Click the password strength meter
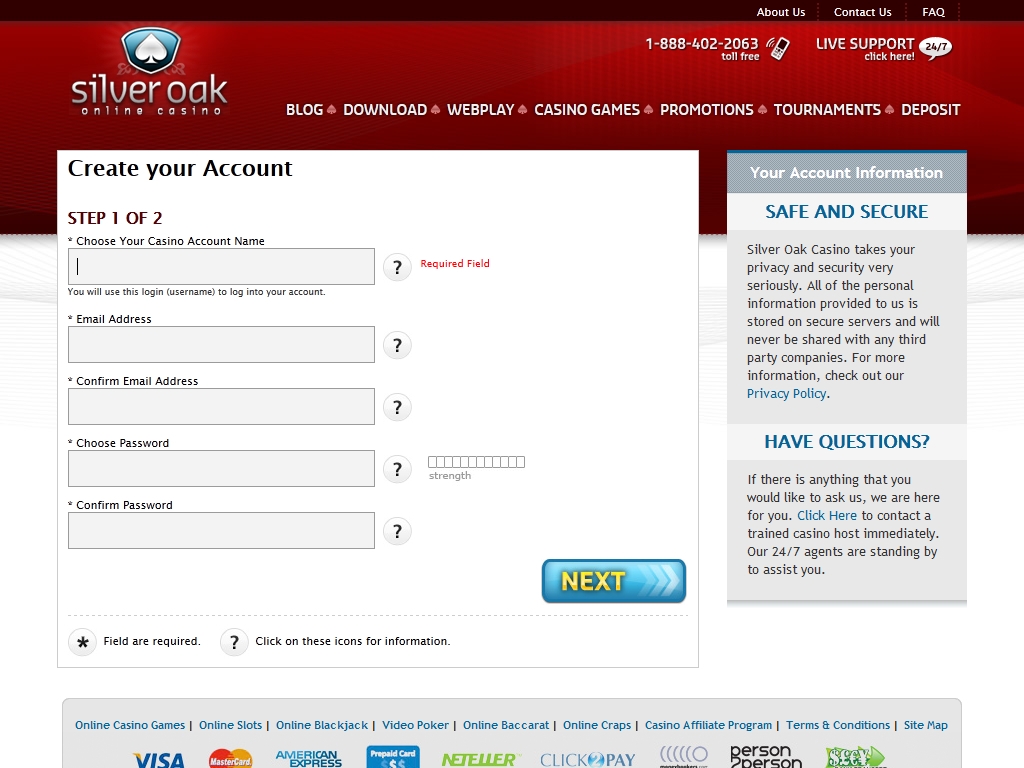This screenshot has height=768, width=1024. (476, 462)
